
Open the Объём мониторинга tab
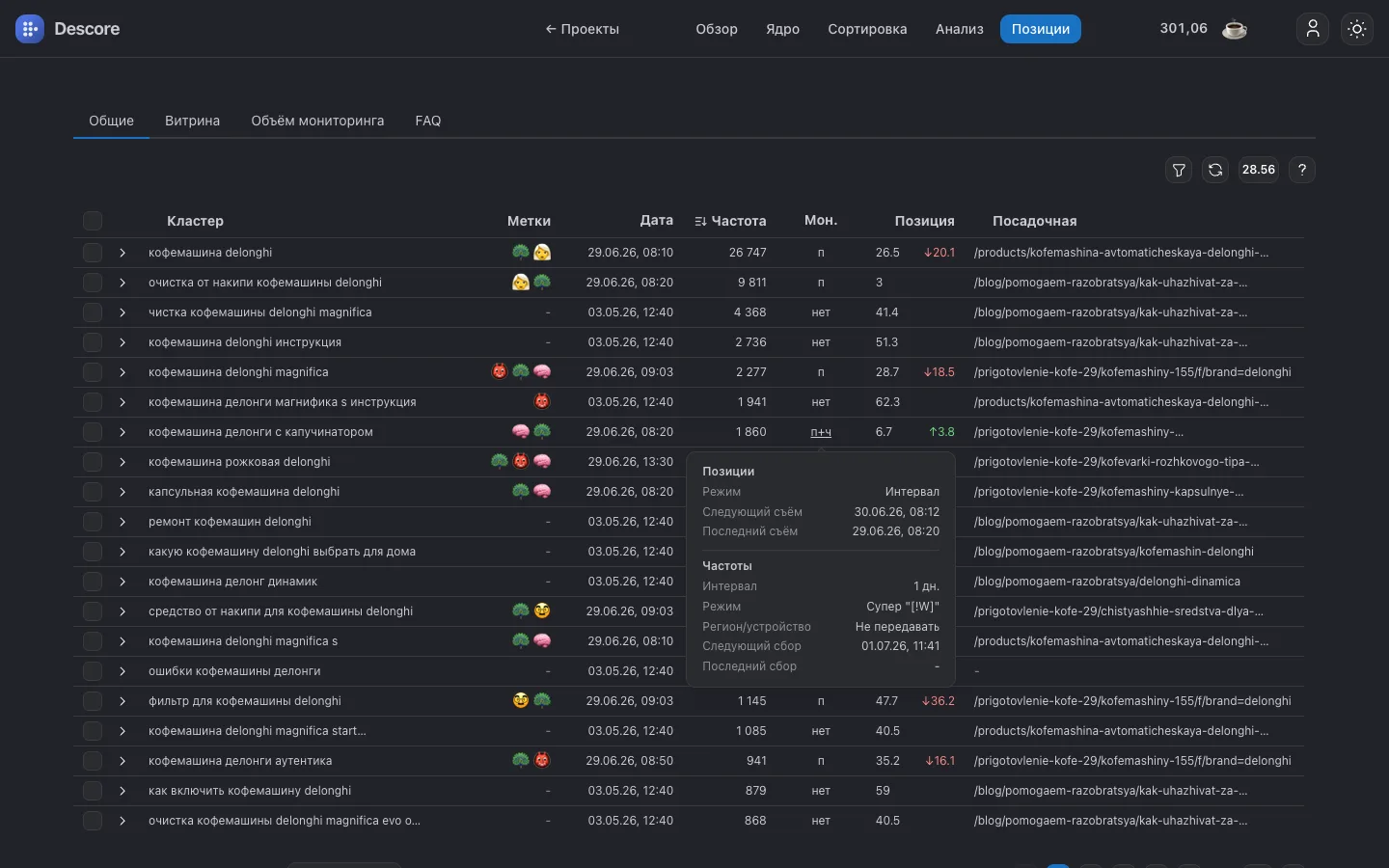click(317, 121)
